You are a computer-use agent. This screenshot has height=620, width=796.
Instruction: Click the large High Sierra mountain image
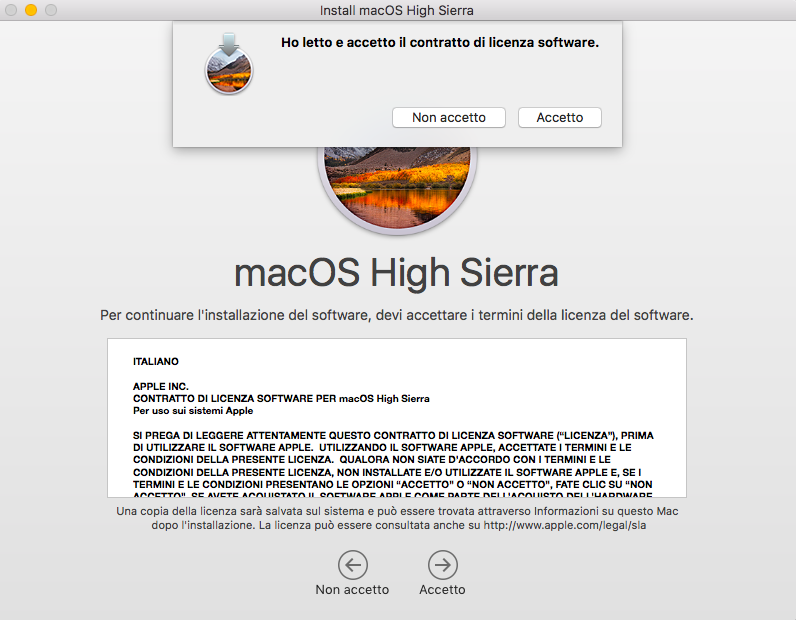click(397, 190)
